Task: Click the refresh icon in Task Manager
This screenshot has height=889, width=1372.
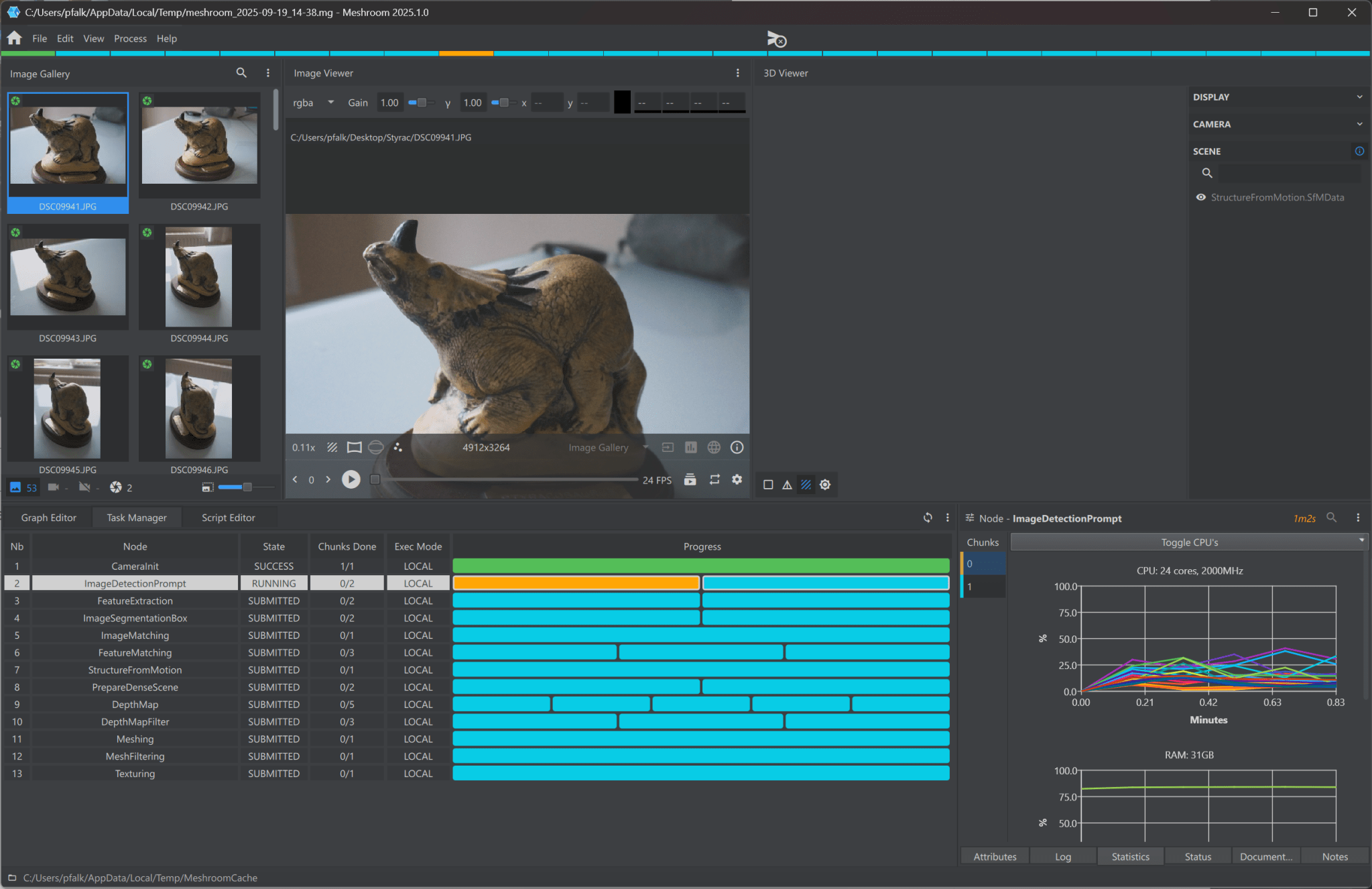Action: tap(928, 518)
